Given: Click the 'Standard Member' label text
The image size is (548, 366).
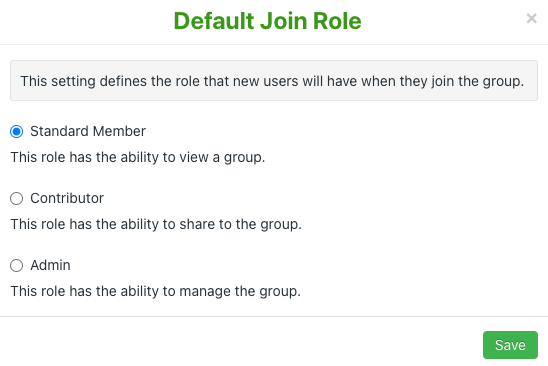Looking at the screenshot, I should pyautogui.click(x=88, y=131).
